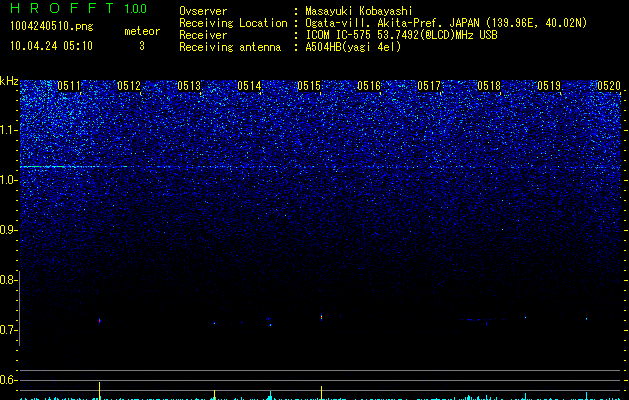The width and height of the screenshot is (629, 400).
Task: Click the date stamp 10.04.24 05:10
Action: click(51, 46)
